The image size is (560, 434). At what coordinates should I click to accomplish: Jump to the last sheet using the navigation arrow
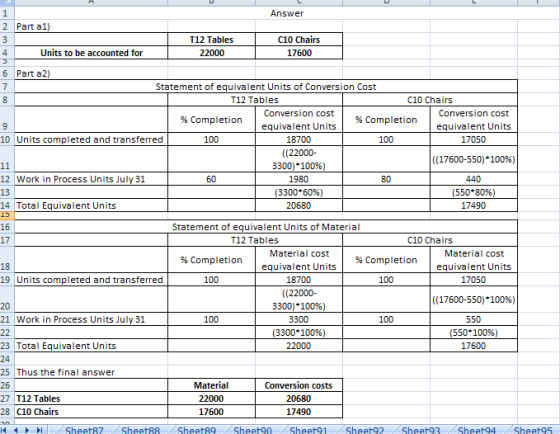tap(39, 430)
